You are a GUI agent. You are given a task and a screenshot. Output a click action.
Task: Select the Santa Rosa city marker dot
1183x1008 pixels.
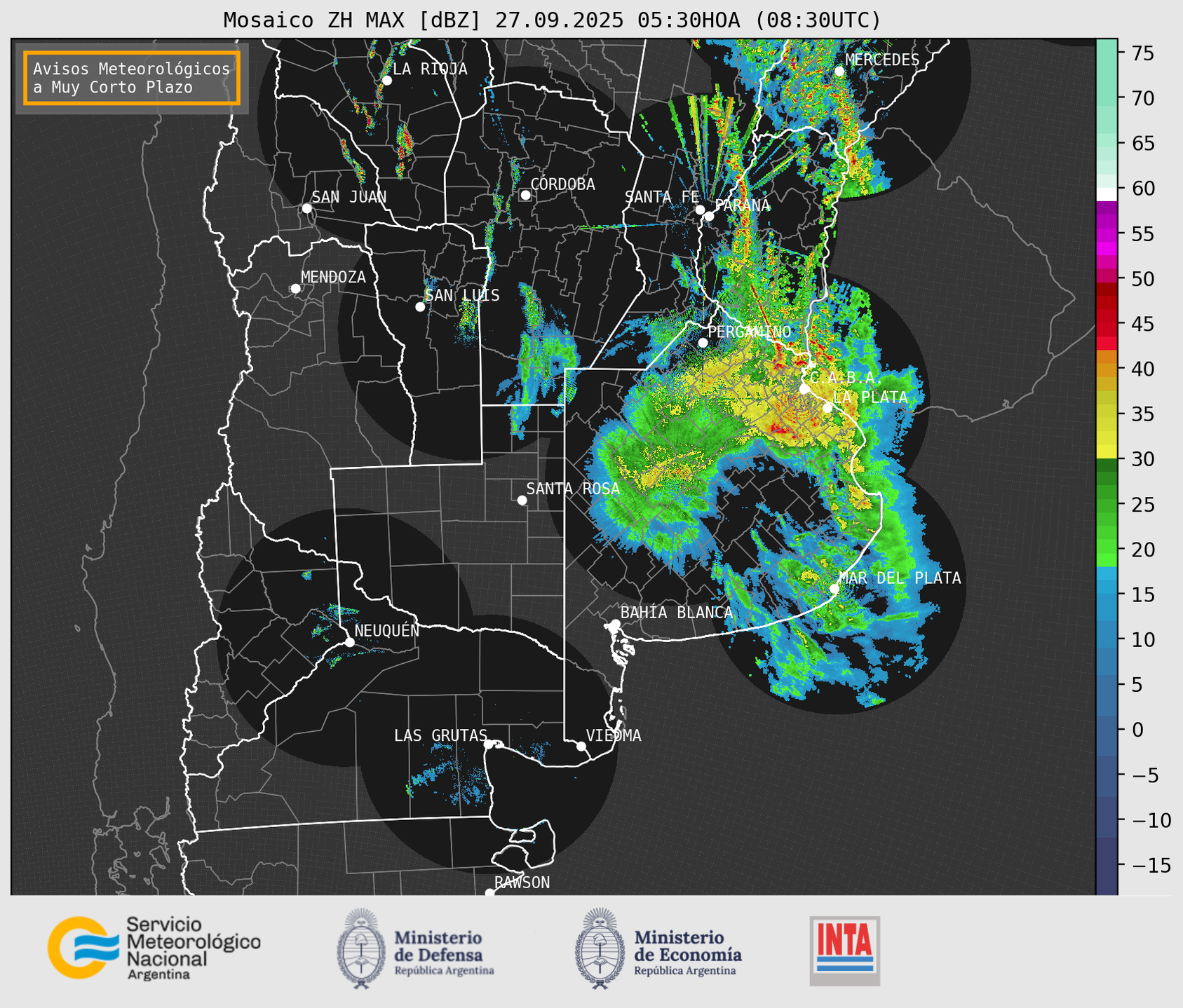[x=522, y=500]
